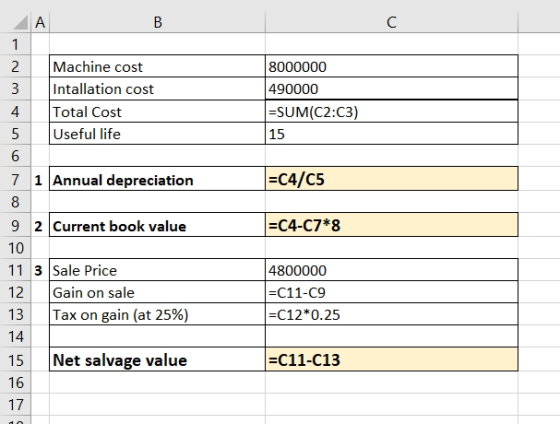Click the cell containing 4800000
Viewport: 560px width, 424px height.
[x=391, y=270]
